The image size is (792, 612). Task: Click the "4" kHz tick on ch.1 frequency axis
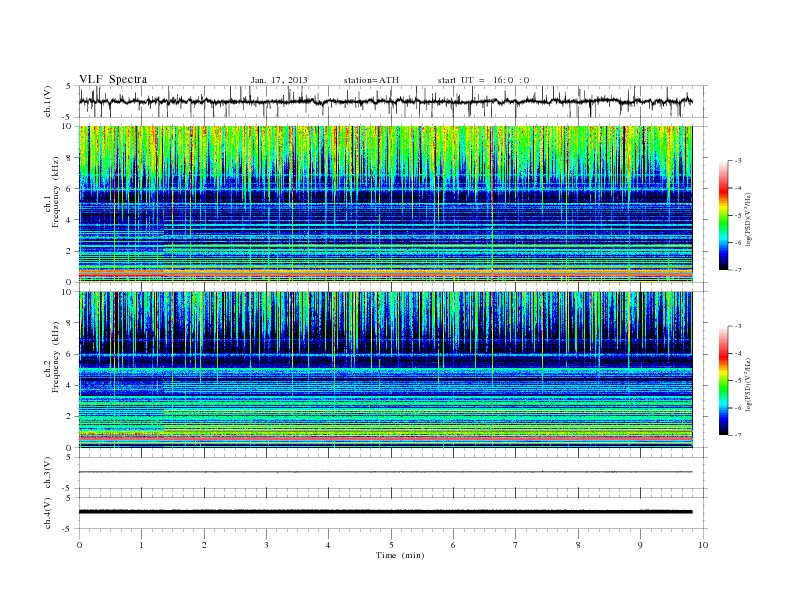[69, 220]
